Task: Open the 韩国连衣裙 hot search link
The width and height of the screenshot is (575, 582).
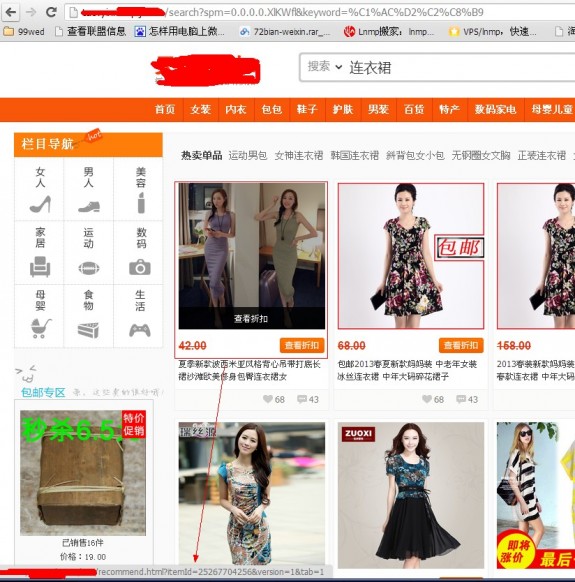Action: pos(355,155)
